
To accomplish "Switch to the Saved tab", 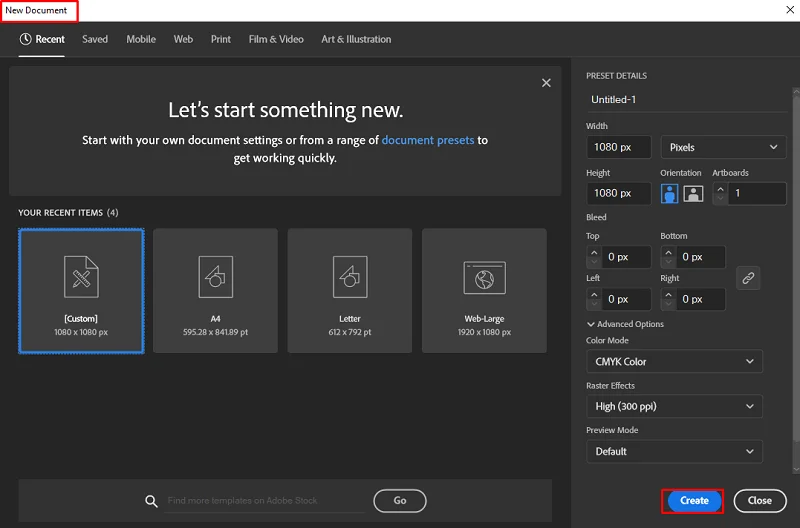I will 95,39.
